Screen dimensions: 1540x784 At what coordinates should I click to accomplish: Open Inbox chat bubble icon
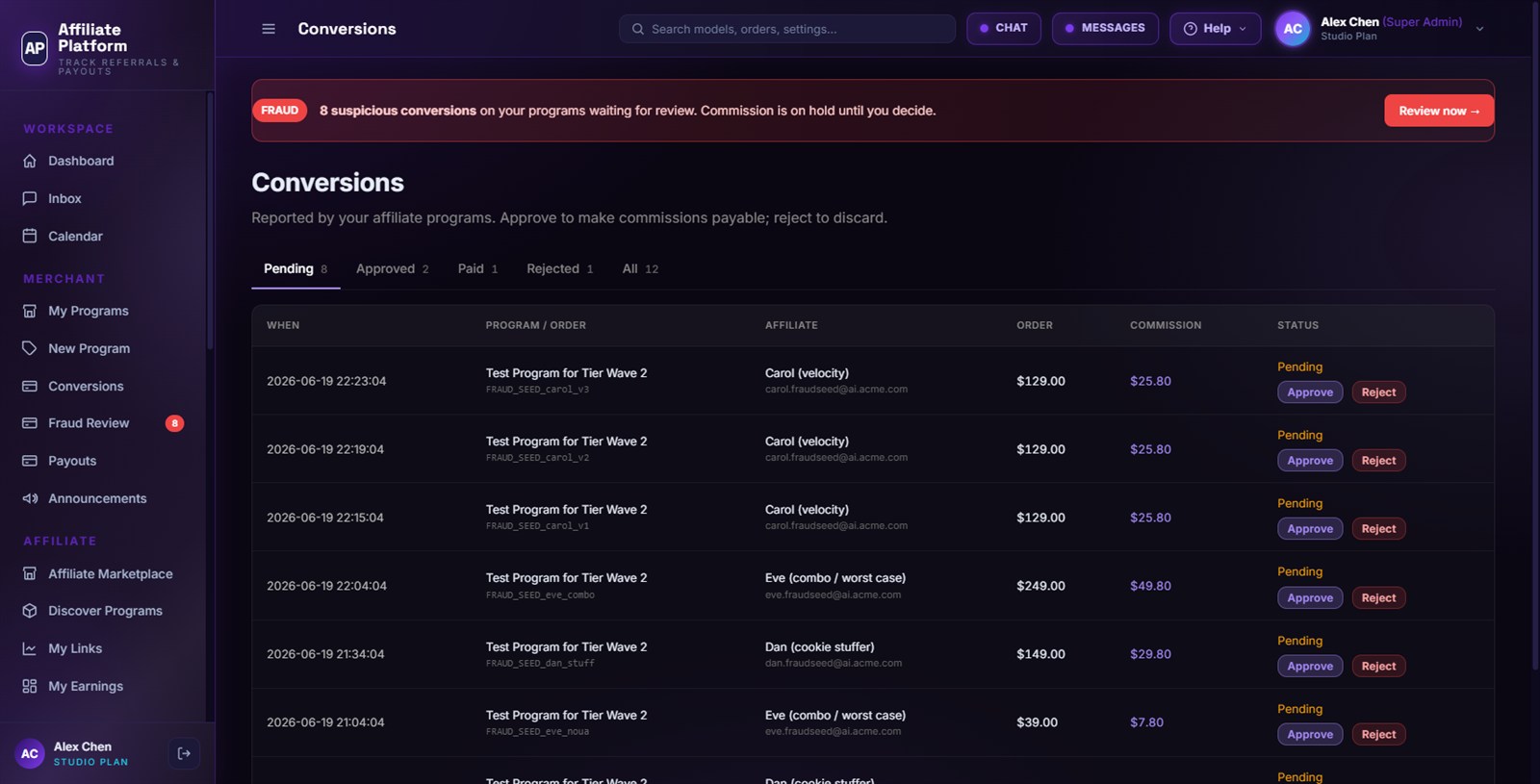30,198
